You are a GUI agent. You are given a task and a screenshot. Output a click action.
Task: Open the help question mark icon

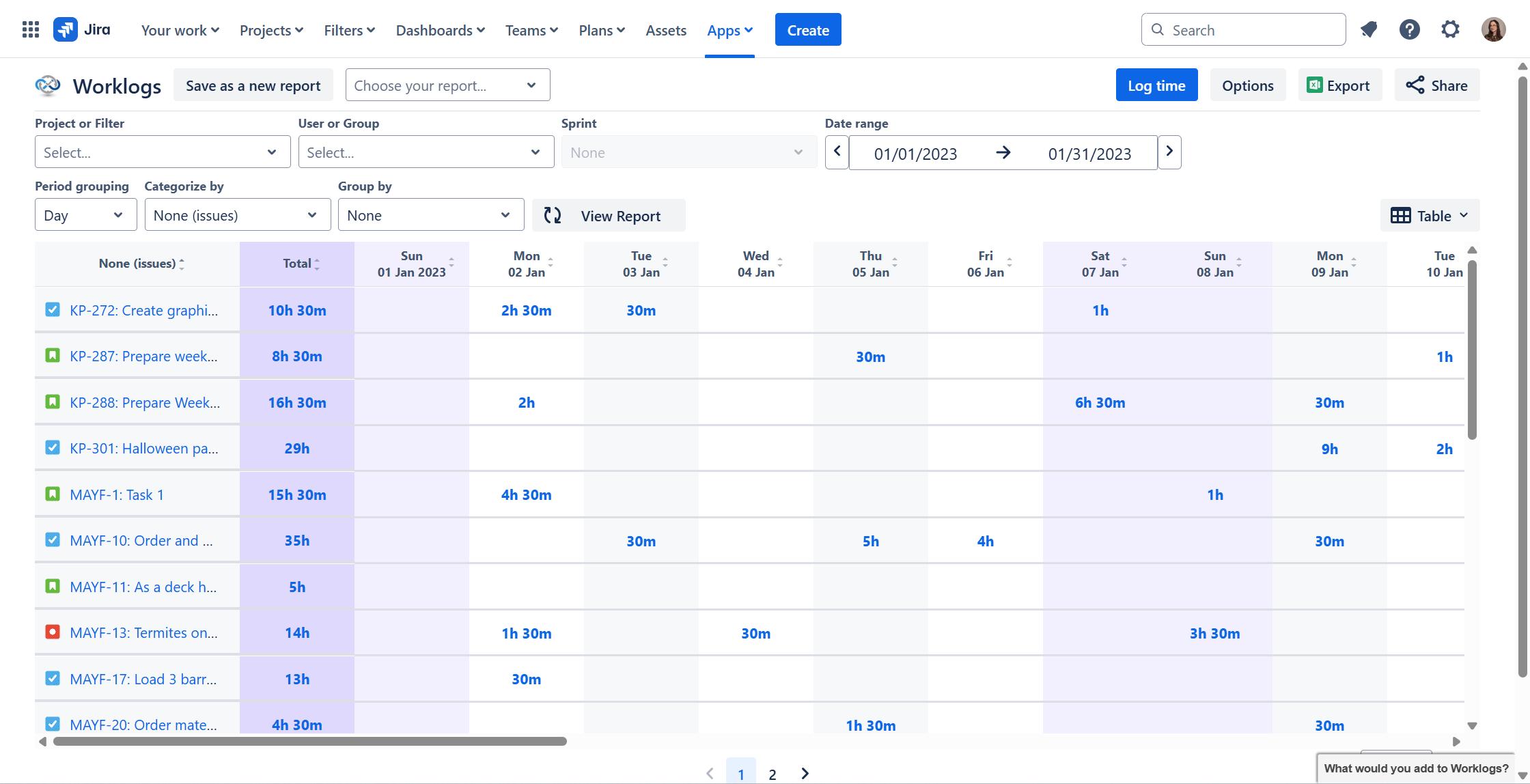[1410, 29]
